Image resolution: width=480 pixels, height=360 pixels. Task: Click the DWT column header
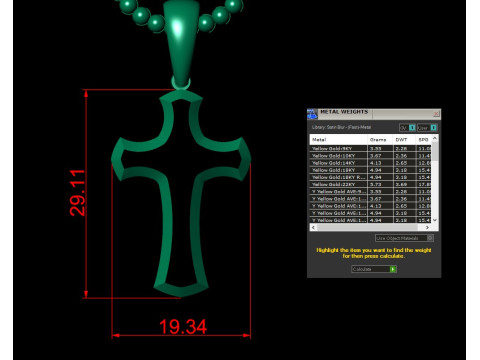404,140
